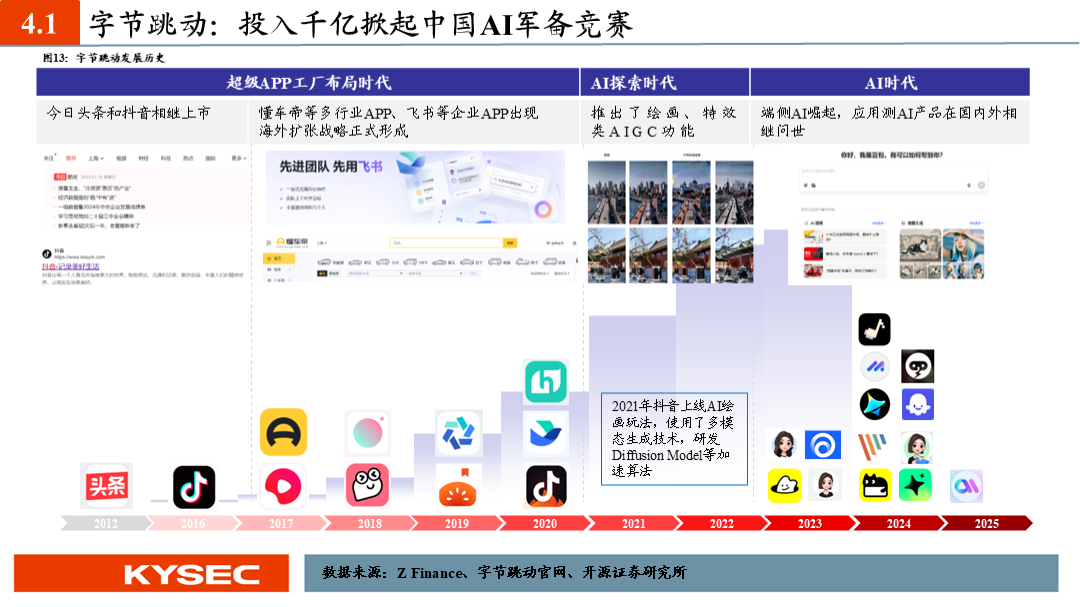Image resolution: width=1080 pixels, height=607 pixels.
Task: Select the 图13: 字节跳动发展历史 caption
Action: (x=104, y=58)
